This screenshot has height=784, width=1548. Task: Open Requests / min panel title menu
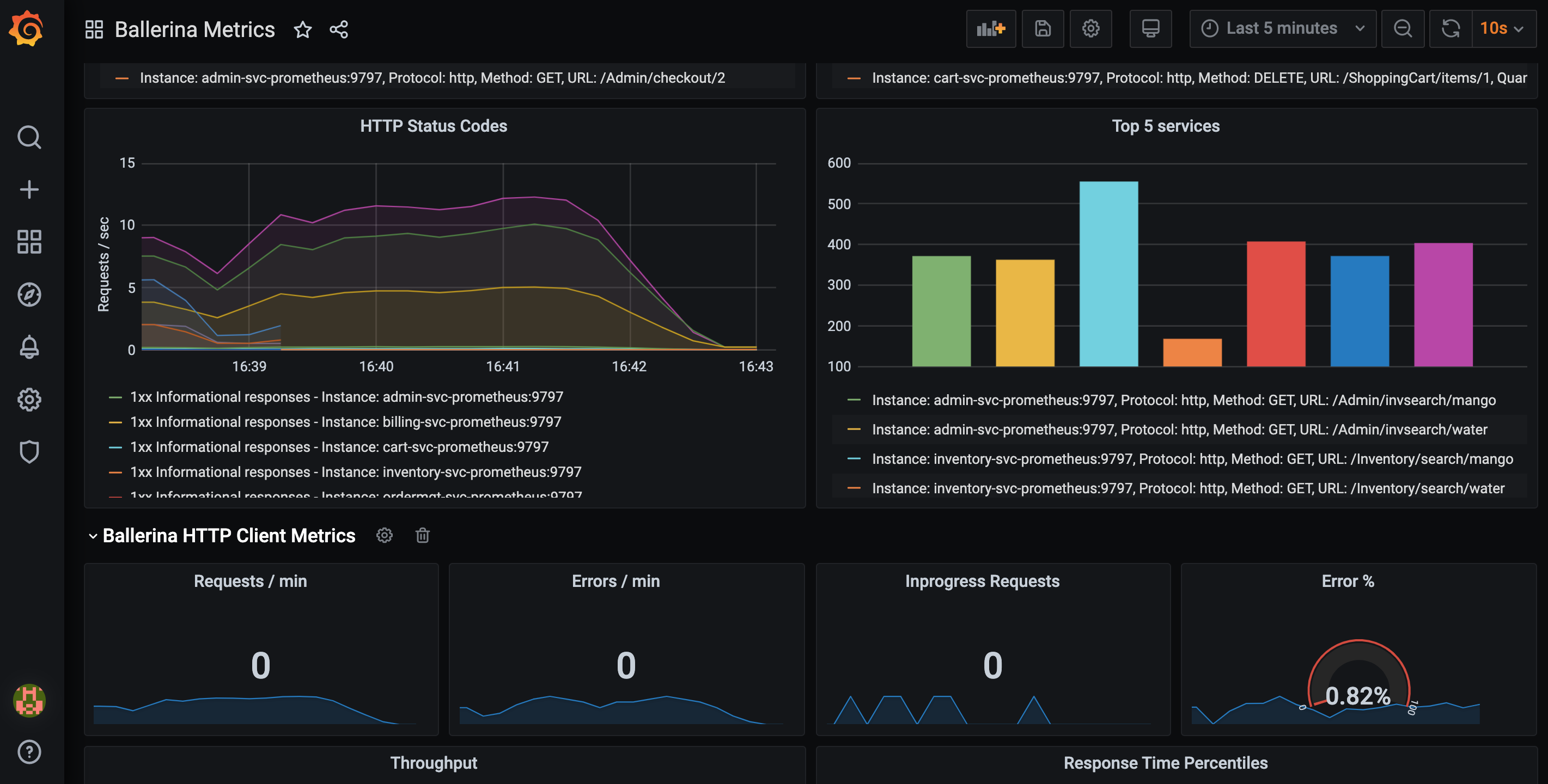[x=250, y=581]
